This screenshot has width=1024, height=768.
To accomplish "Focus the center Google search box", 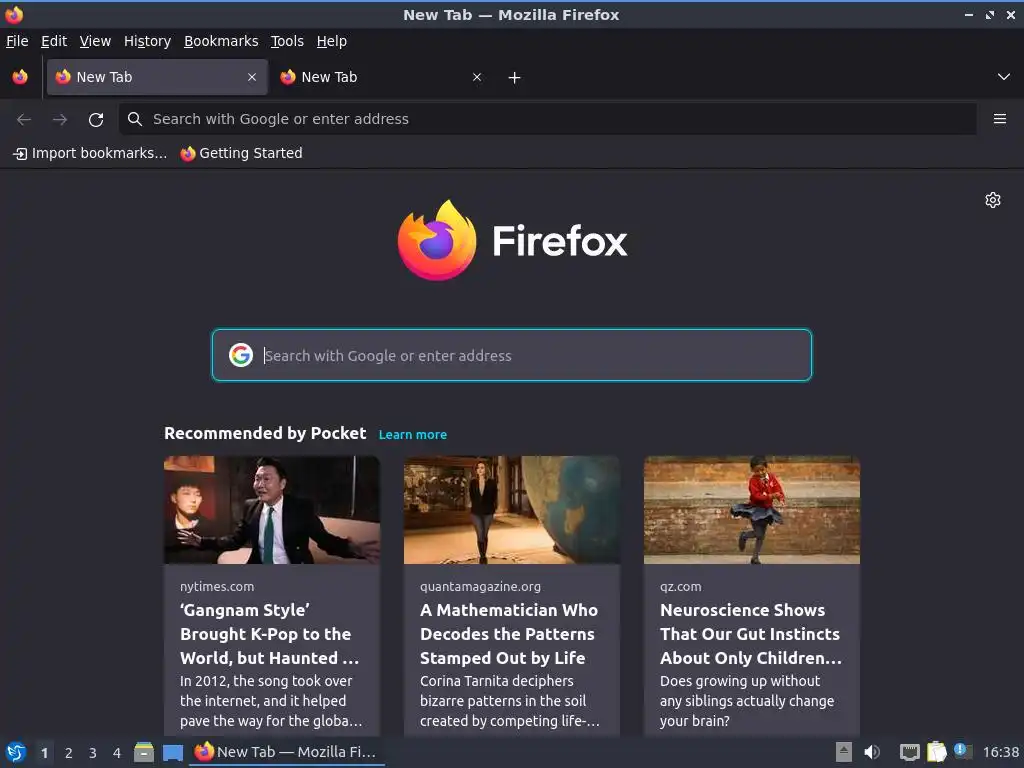I will click(x=512, y=355).
